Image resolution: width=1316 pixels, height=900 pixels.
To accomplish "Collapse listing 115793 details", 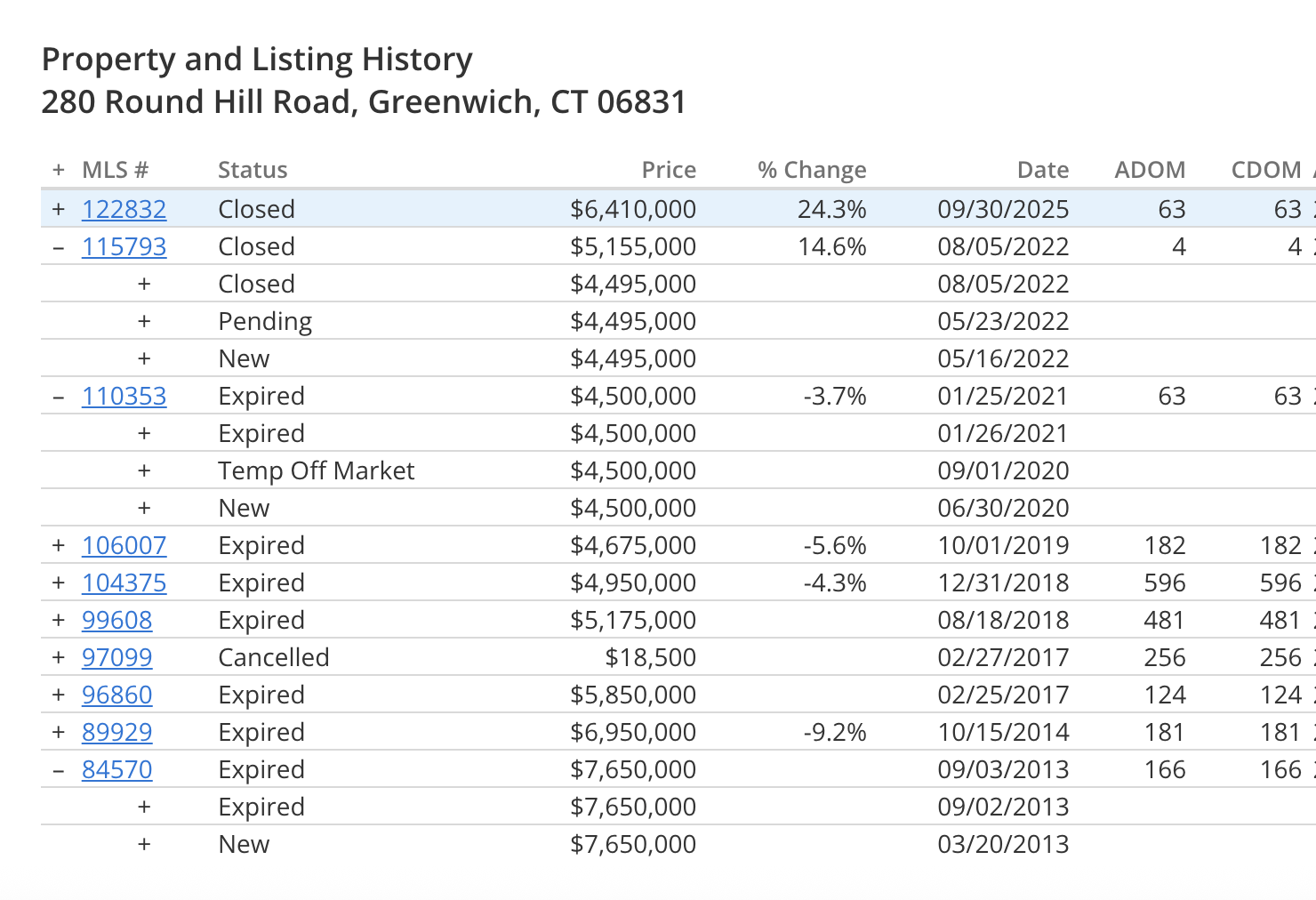I will tap(59, 247).
